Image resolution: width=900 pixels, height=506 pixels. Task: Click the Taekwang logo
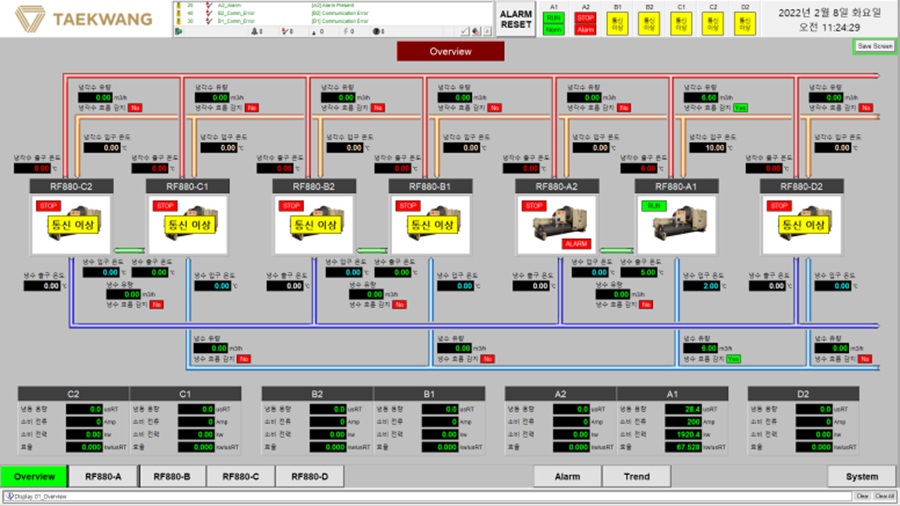pyautogui.click(x=84, y=19)
